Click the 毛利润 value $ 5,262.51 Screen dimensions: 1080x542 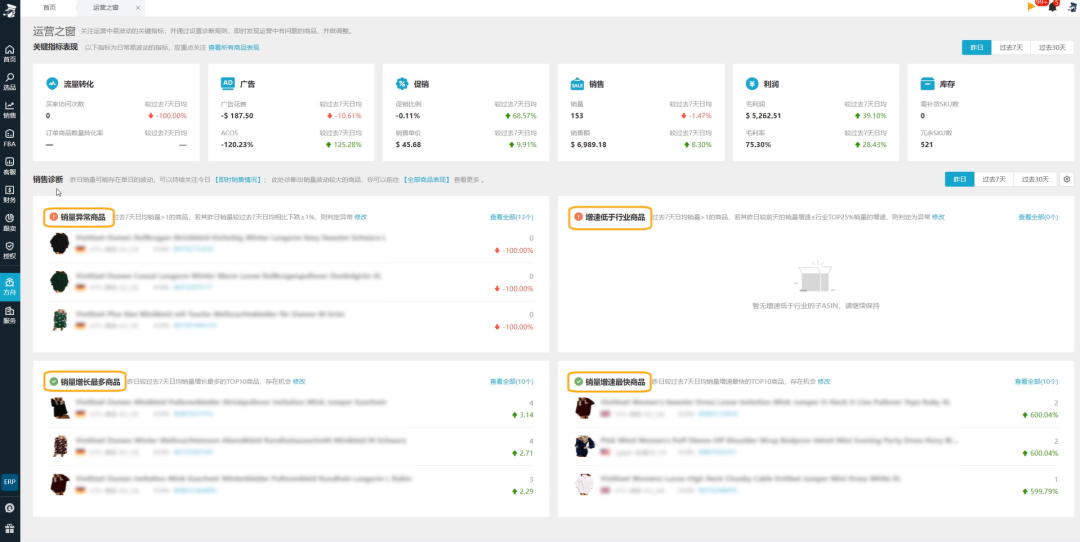pyautogui.click(x=763, y=116)
